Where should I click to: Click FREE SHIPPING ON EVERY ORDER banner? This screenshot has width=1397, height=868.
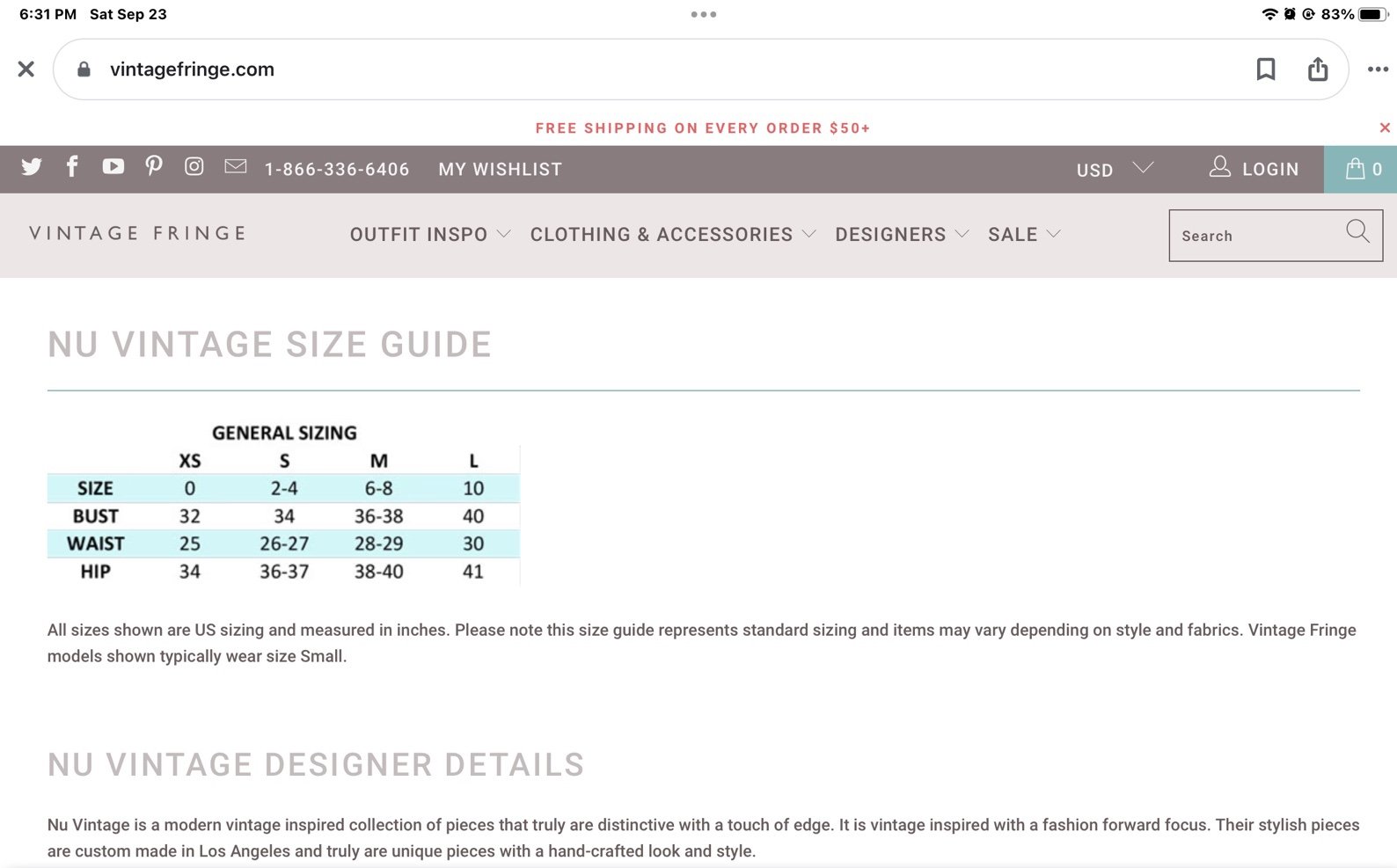pos(702,128)
